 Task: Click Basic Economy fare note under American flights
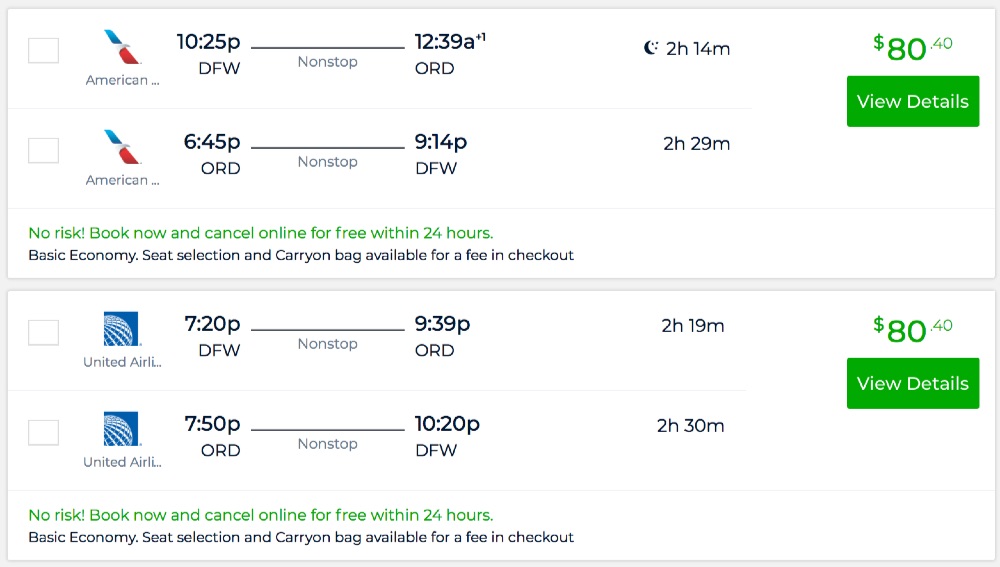[x=300, y=255]
